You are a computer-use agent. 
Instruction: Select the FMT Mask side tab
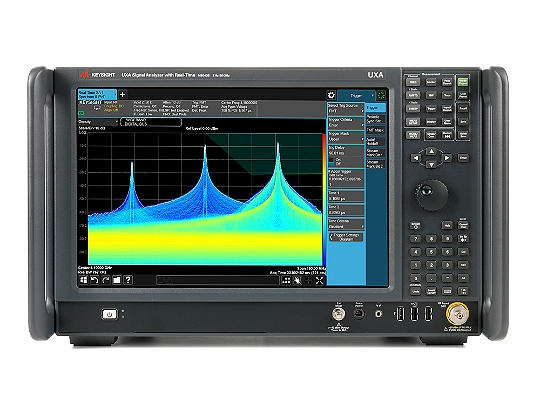[x=375, y=130]
